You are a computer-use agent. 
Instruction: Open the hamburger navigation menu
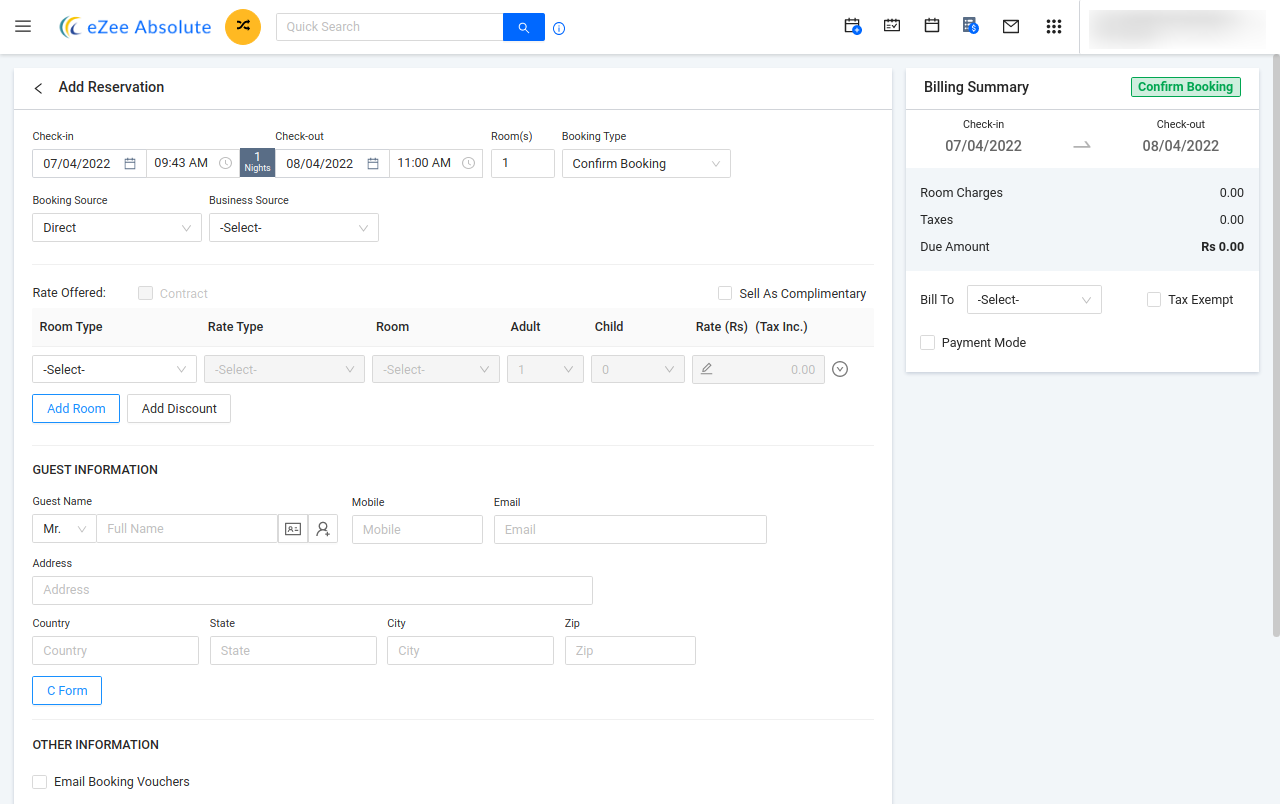[23, 26]
